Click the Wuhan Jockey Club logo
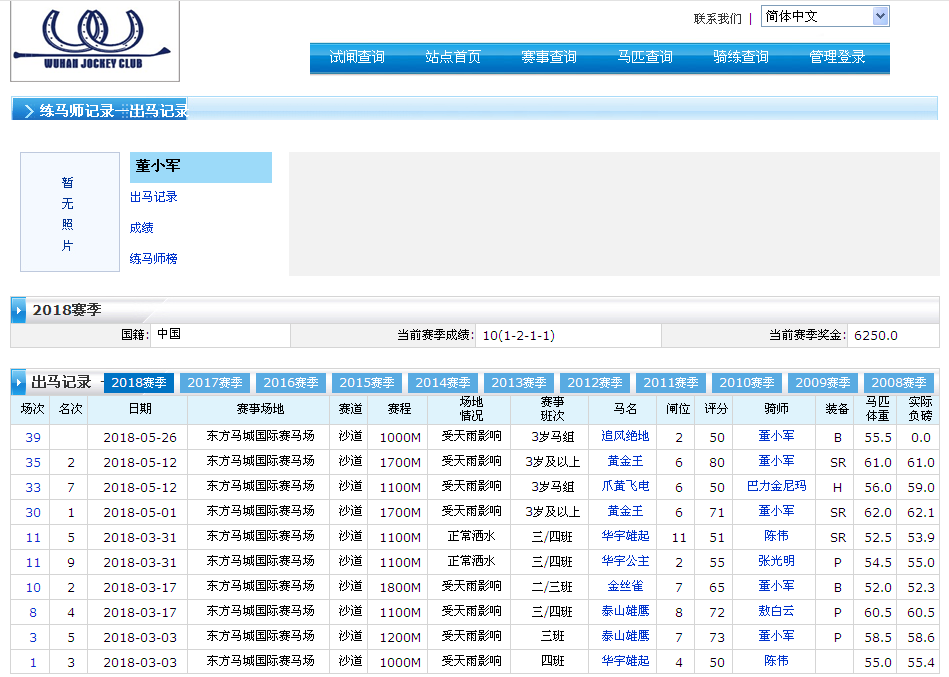 [x=95, y=41]
